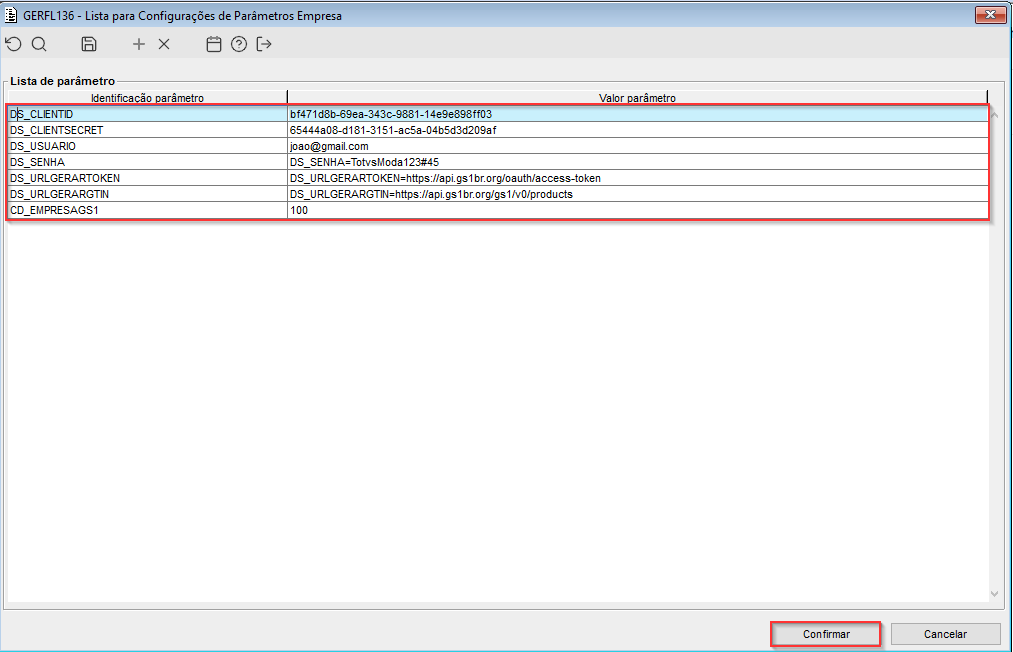Screen dimensions: 1013x652
Task: Edit the gs1/v0/products URL value cell
Action: pyautogui.click(x=638, y=194)
